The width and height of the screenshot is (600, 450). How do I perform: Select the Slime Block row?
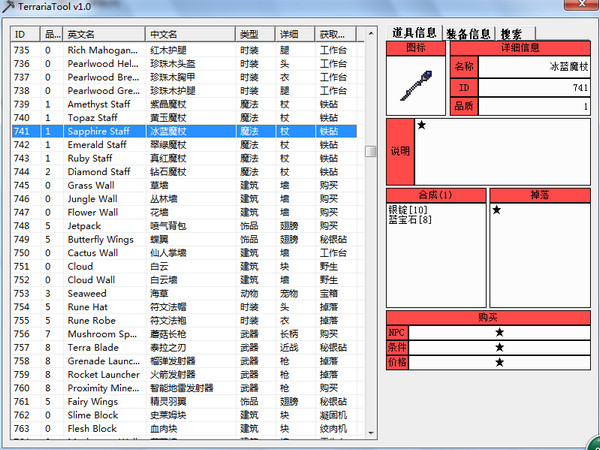click(184, 415)
